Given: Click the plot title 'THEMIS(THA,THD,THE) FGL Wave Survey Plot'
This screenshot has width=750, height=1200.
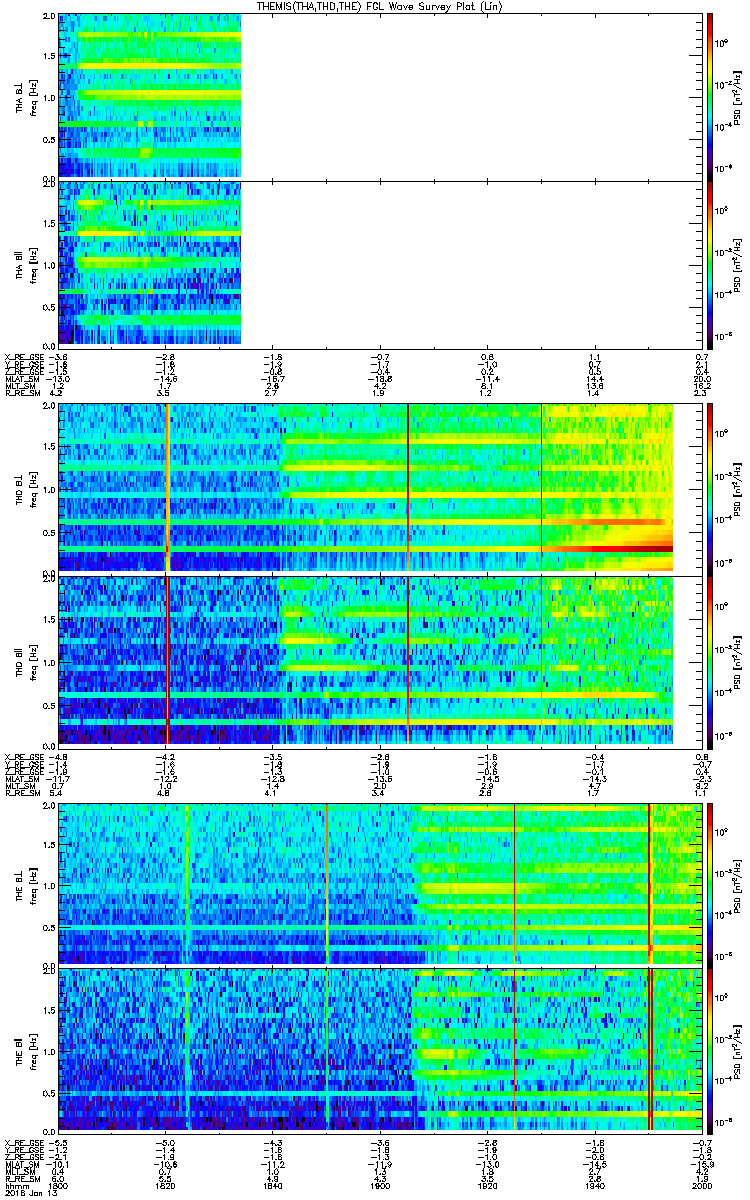Looking at the screenshot, I should (380, 6).
